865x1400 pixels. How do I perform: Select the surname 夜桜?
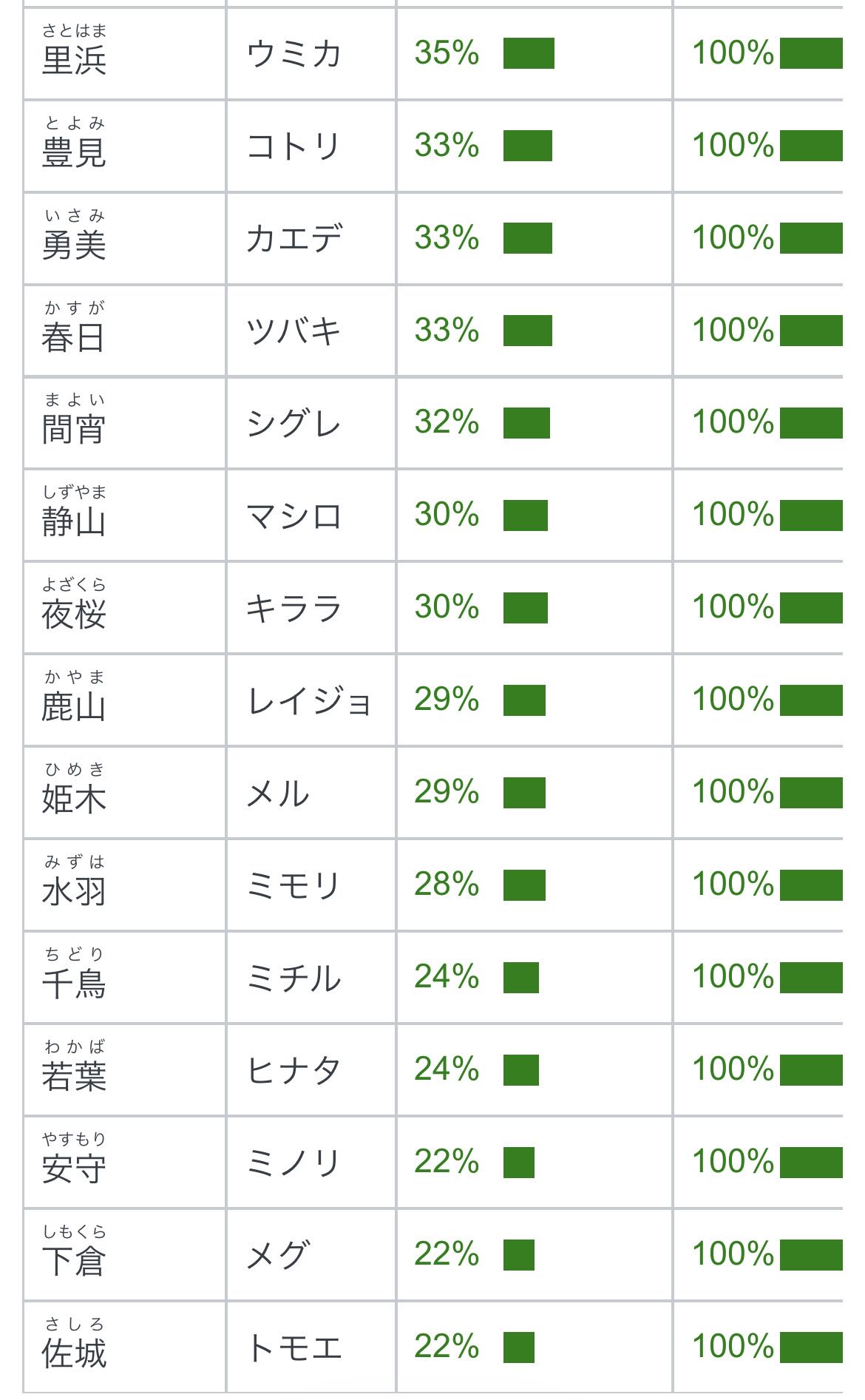pos(74,615)
